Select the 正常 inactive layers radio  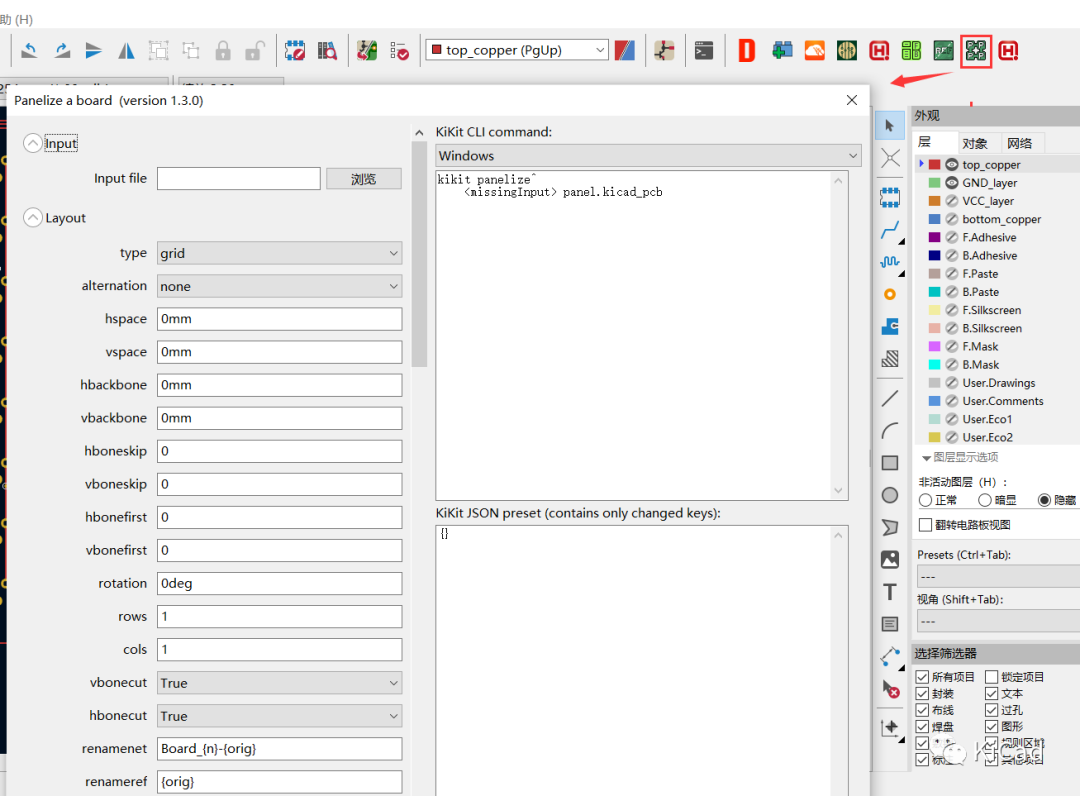pyautogui.click(x=926, y=500)
